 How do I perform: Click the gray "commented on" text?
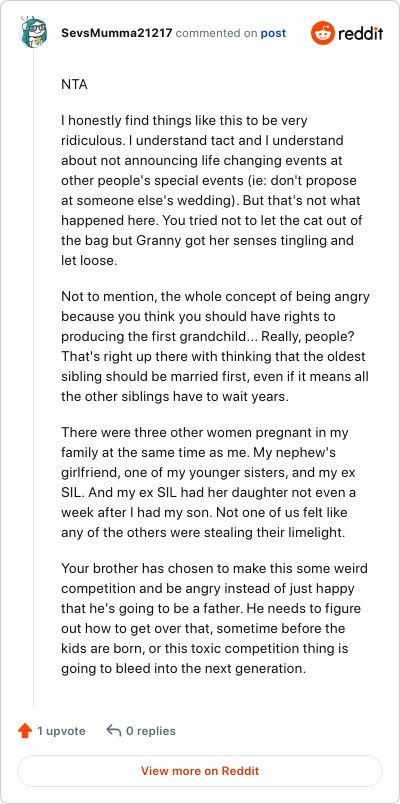pyautogui.click(x=216, y=33)
